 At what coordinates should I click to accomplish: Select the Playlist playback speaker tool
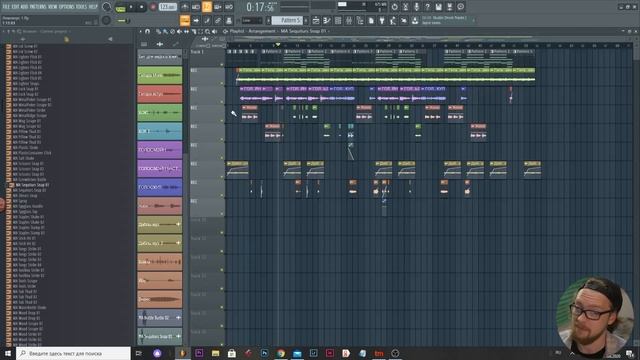tap(214, 31)
